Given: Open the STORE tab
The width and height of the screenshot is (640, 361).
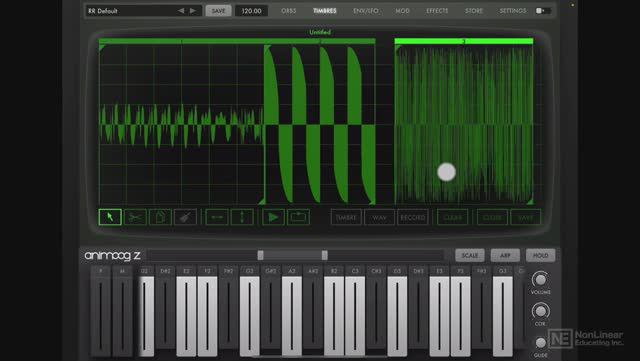Looking at the screenshot, I should [x=474, y=11].
